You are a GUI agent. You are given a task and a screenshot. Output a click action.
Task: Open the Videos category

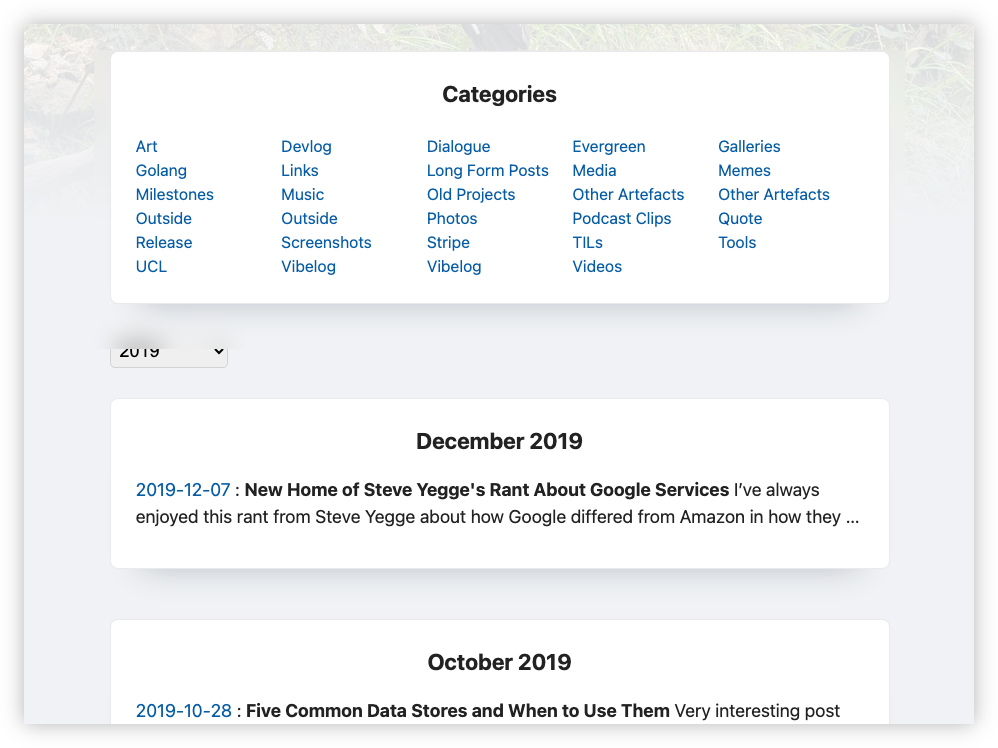(x=597, y=267)
